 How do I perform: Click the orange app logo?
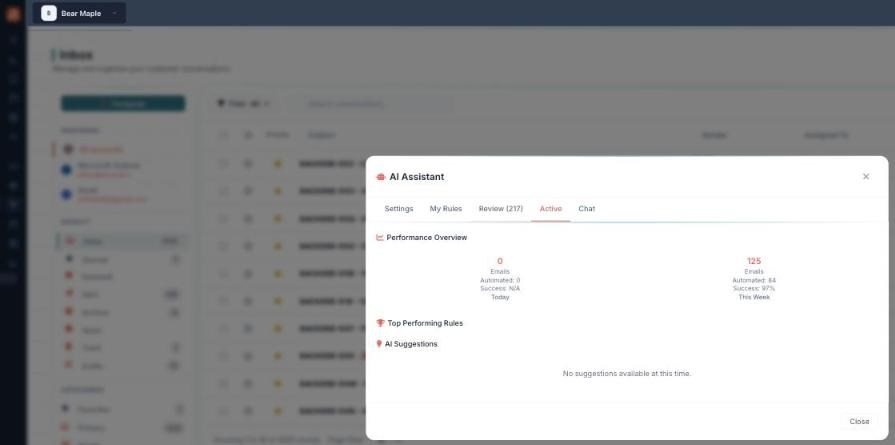click(13, 14)
